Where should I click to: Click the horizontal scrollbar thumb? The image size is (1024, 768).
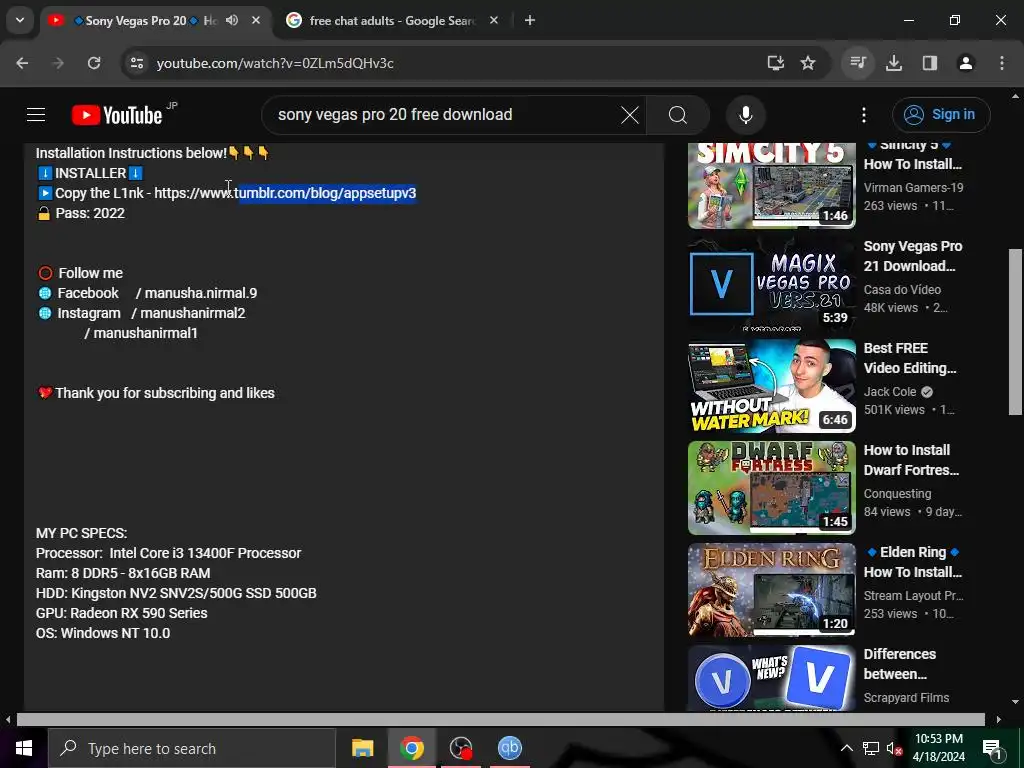(500, 719)
